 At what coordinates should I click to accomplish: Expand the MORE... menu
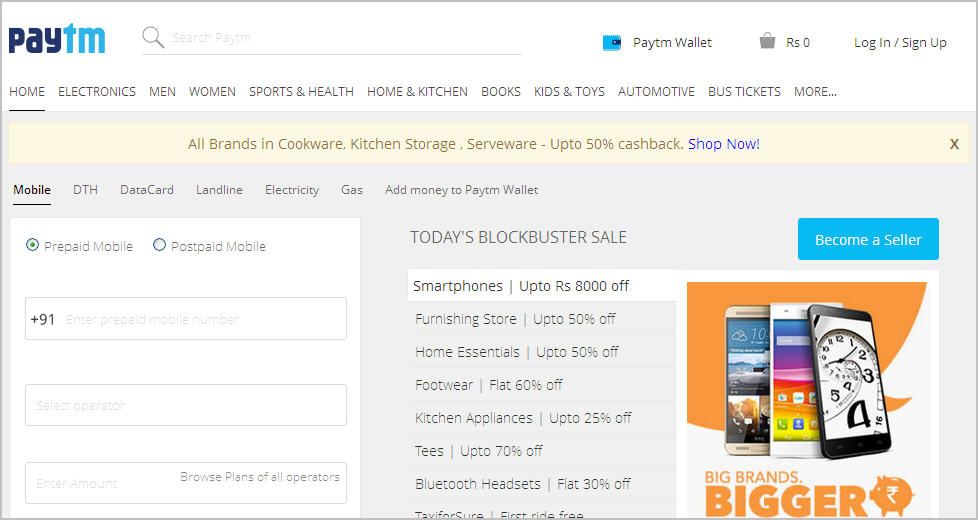point(815,92)
